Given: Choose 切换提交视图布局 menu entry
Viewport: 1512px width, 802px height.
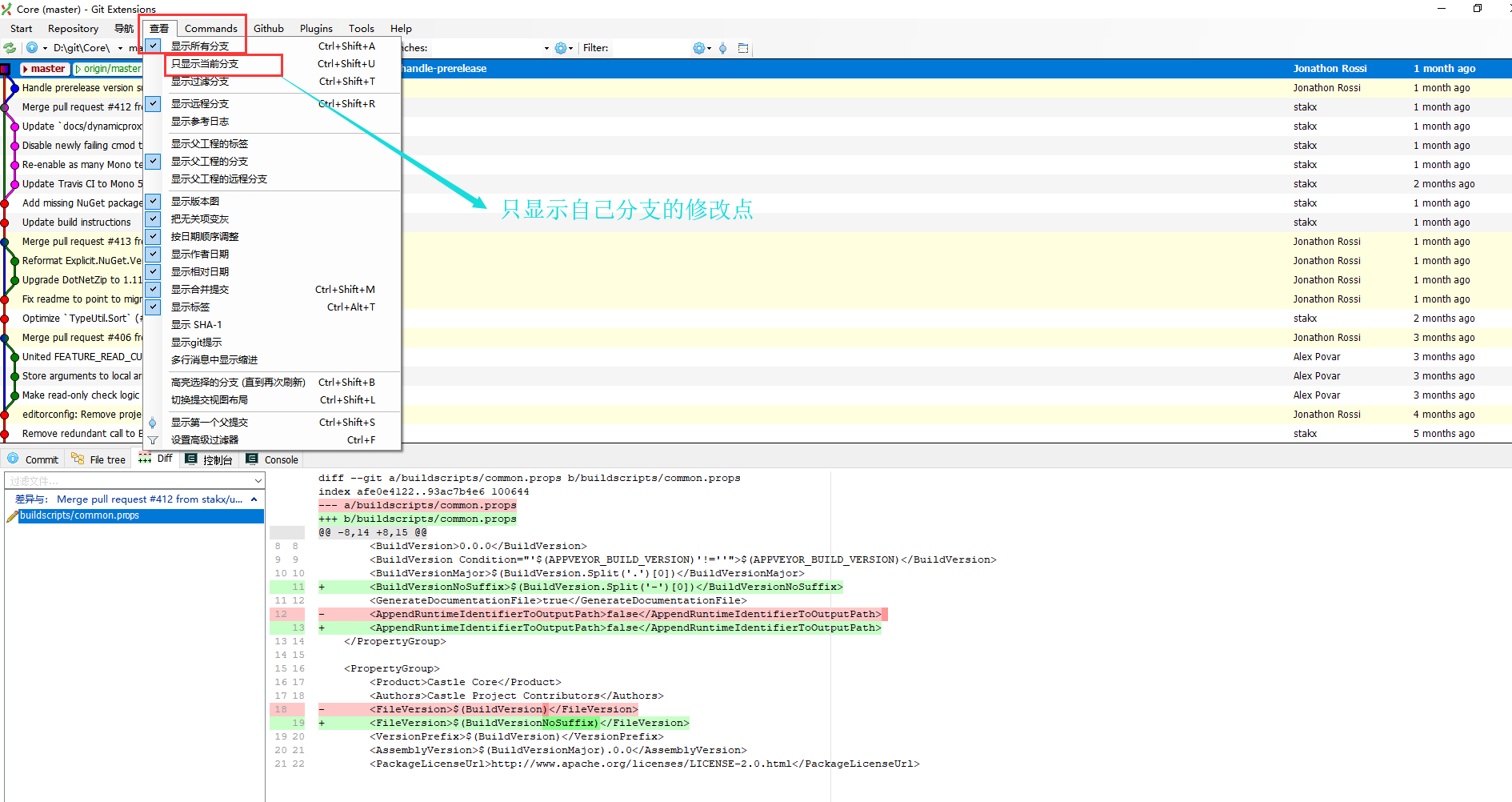Looking at the screenshot, I should coord(272,400).
